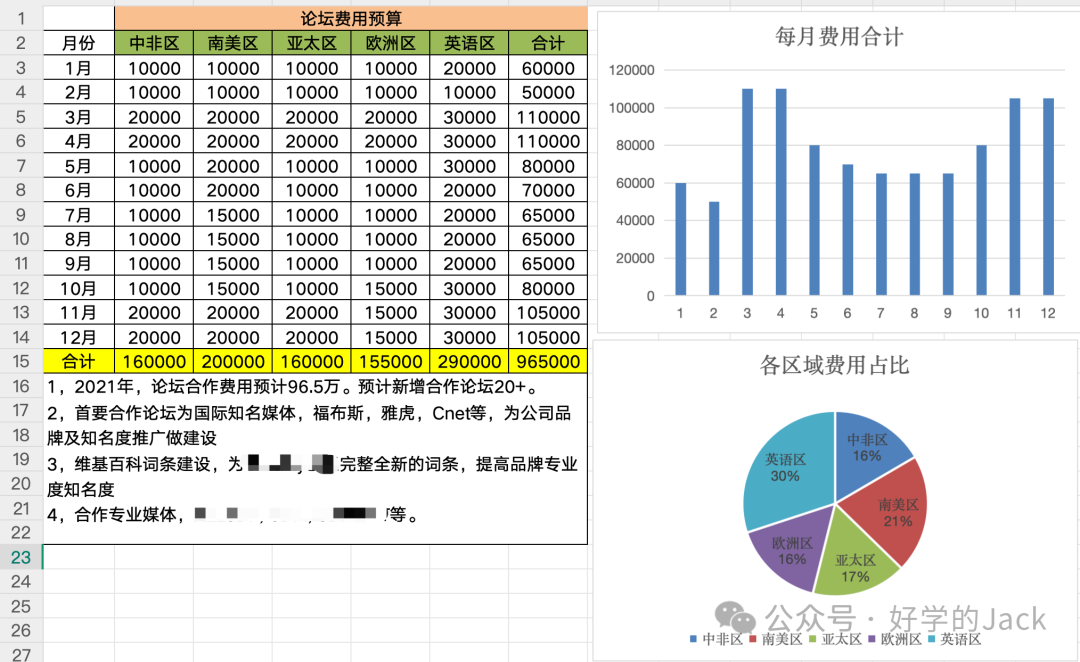Select the 200000 南美区 total cell
The image size is (1080, 662).
(x=233, y=362)
